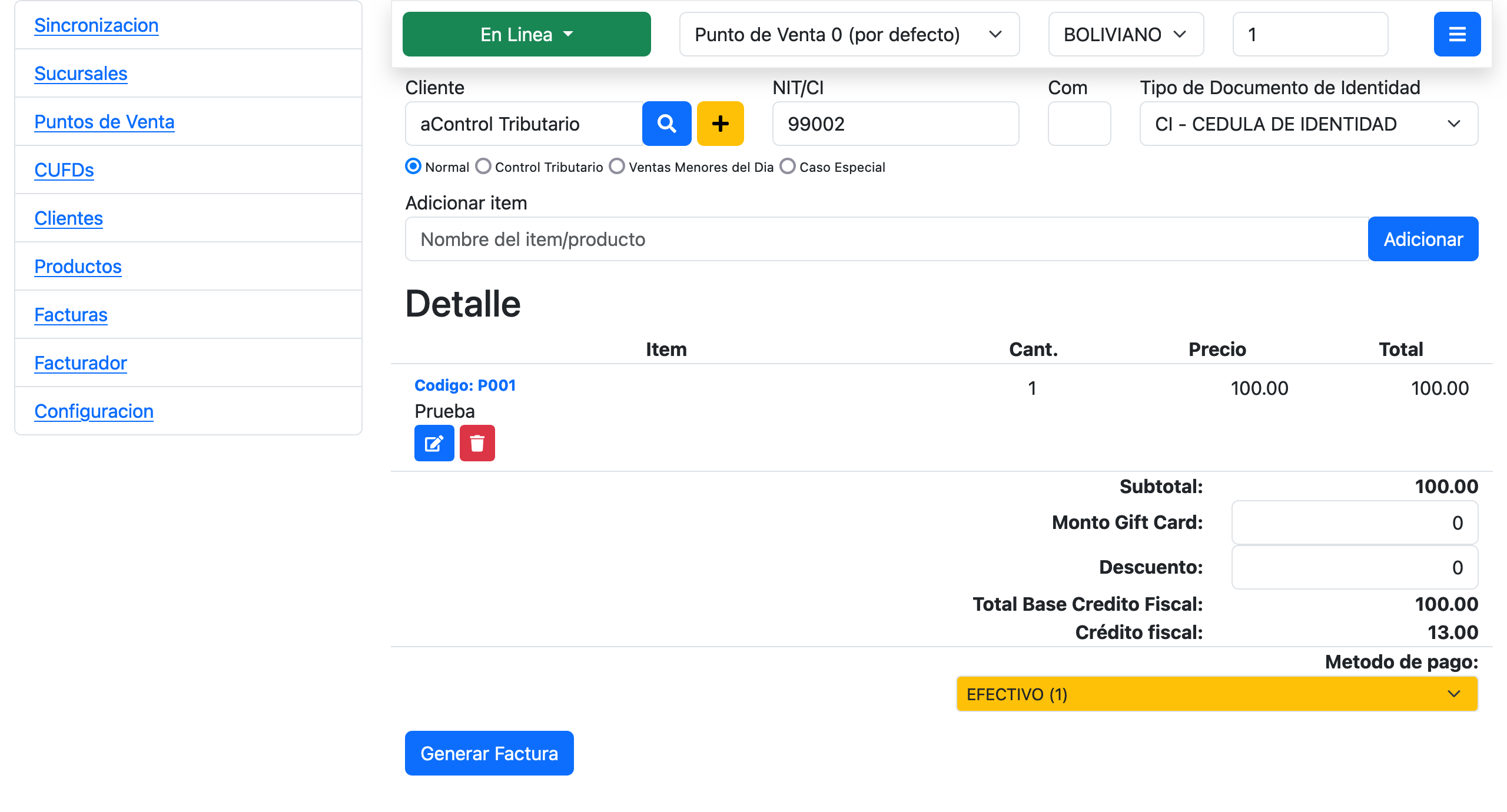Expand the Tipo de Documento de Identidad dropdown
Image resolution: width=1507 pixels, height=812 pixels.
1308,124
